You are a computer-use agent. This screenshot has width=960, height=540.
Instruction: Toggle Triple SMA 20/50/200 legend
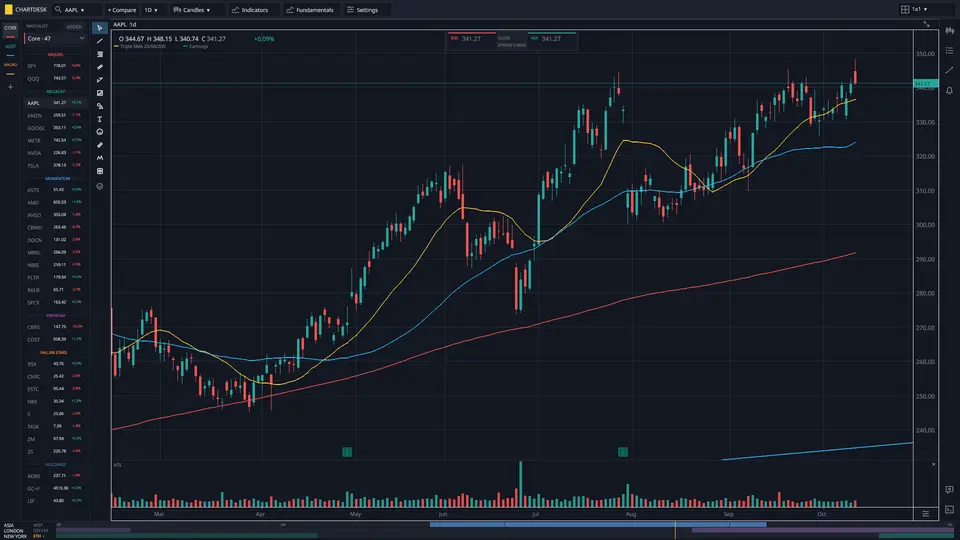[x=140, y=47]
